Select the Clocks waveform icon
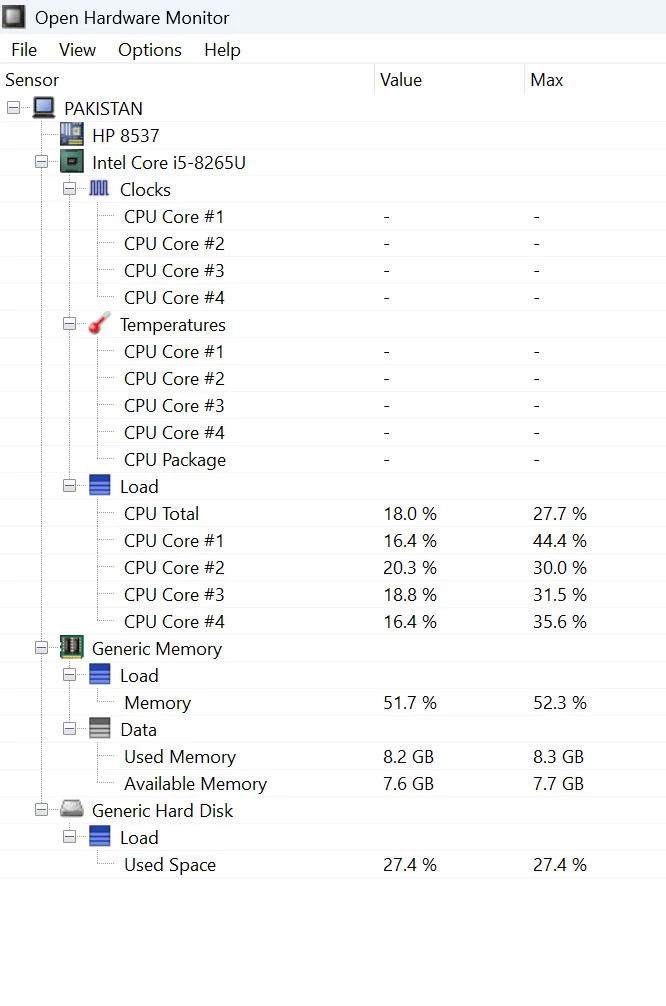Image resolution: width=666 pixels, height=1006 pixels. pos(99,188)
